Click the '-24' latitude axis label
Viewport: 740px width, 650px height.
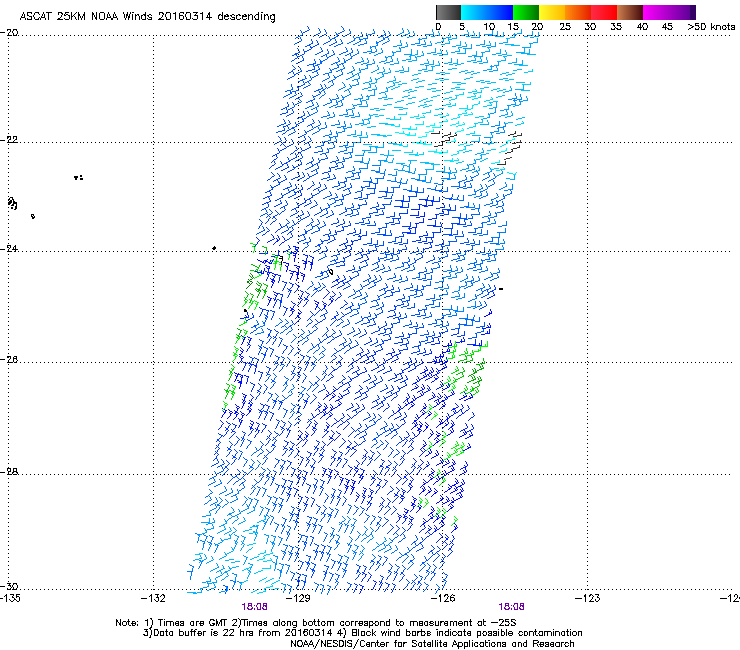click(9, 248)
